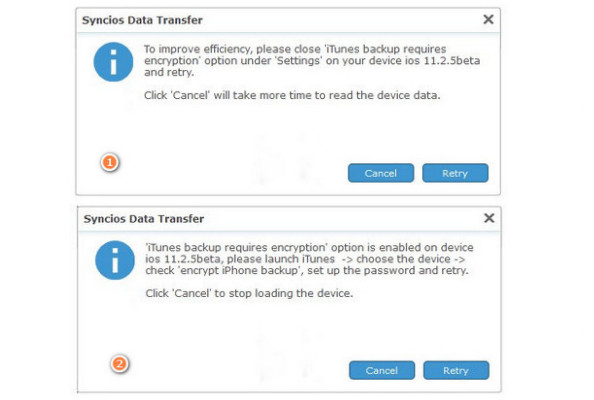Image resolution: width=594 pixels, height=400 pixels.
Task: Click 'and retry.' line in first dialog
Action: 169,72
